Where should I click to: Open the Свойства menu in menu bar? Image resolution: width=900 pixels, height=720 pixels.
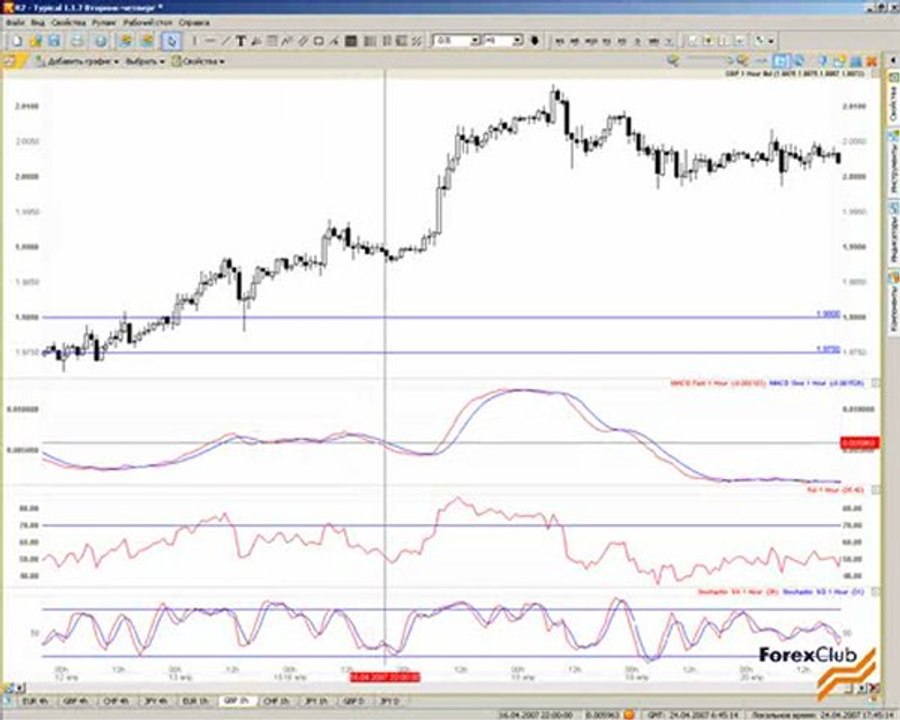68,23
